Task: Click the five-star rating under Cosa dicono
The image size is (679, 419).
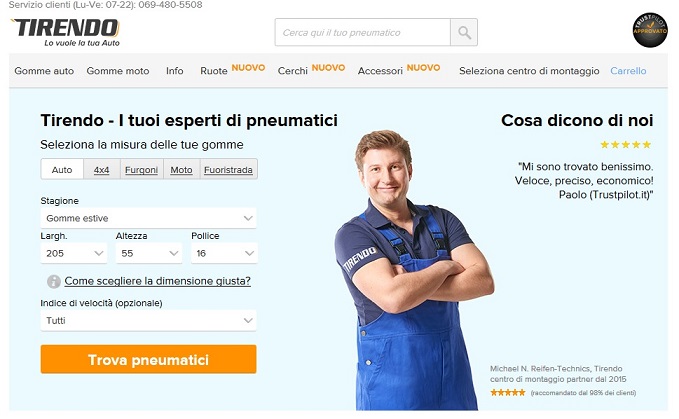Action: (625, 145)
